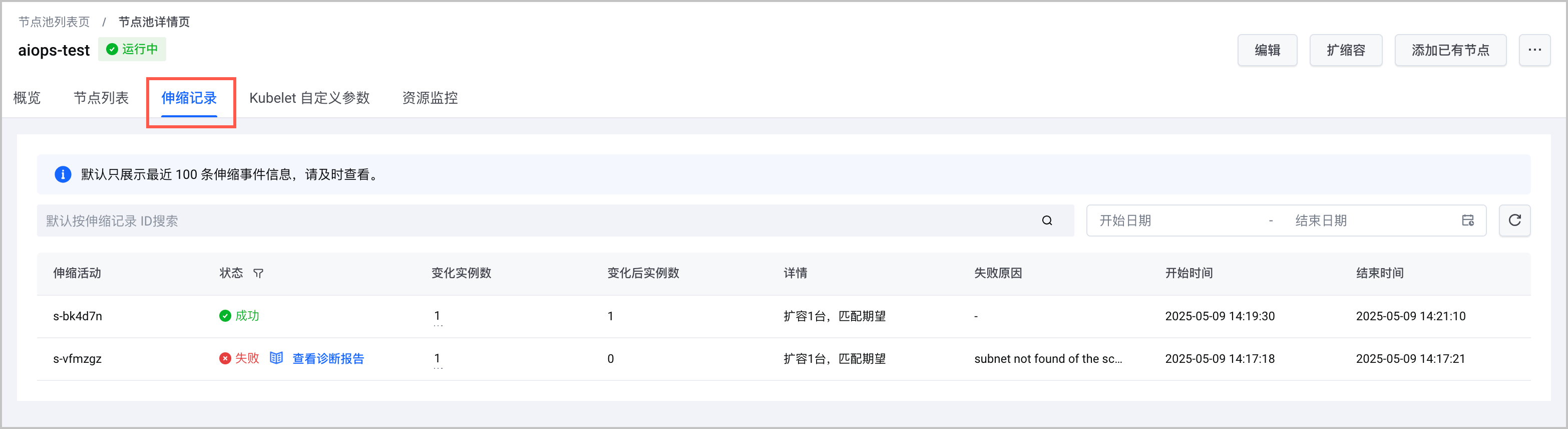Click the refresh records icon button
This screenshot has height=429, width=1568.
(x=1514, y=221)
